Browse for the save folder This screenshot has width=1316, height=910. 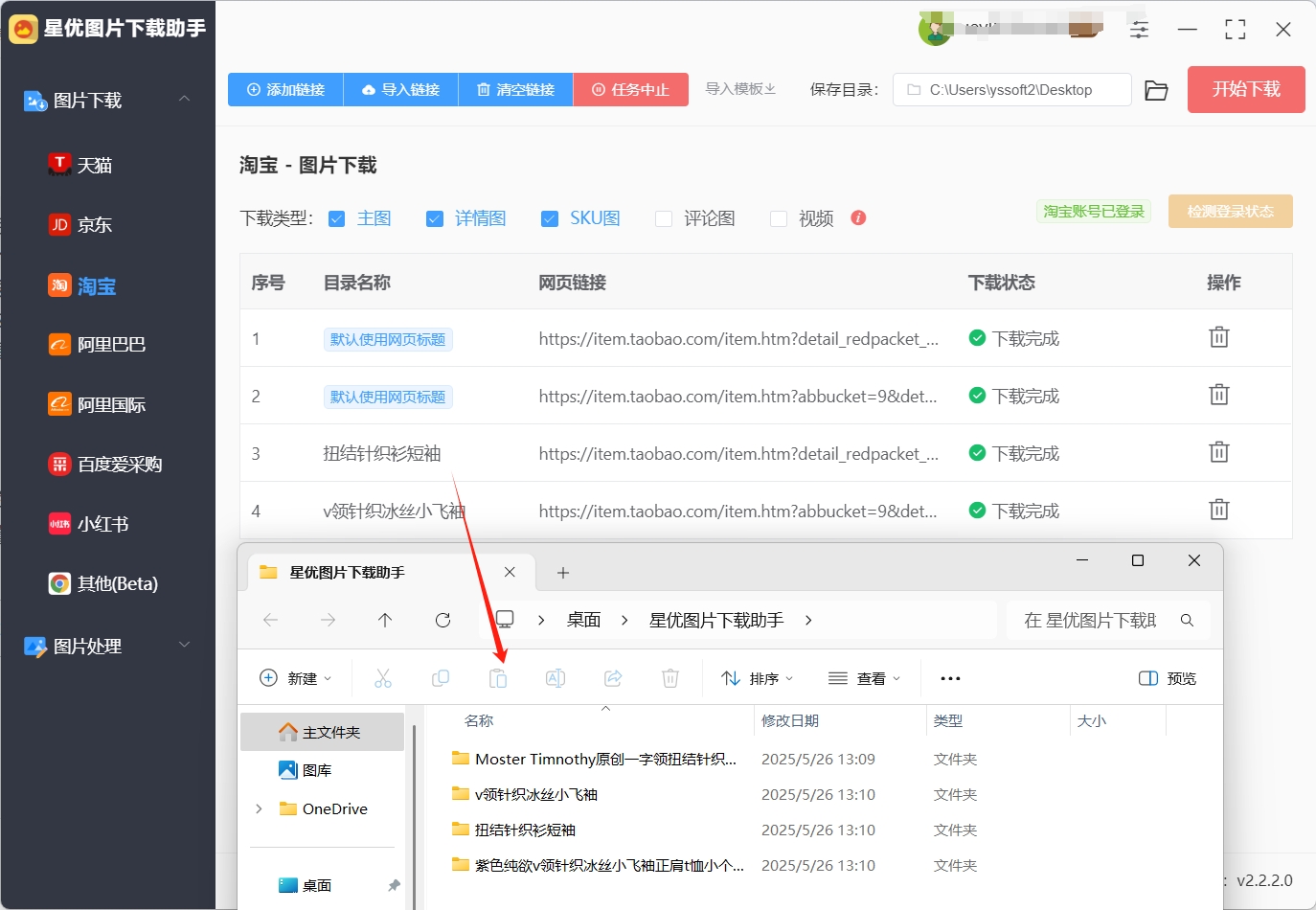click(1156, 90)
